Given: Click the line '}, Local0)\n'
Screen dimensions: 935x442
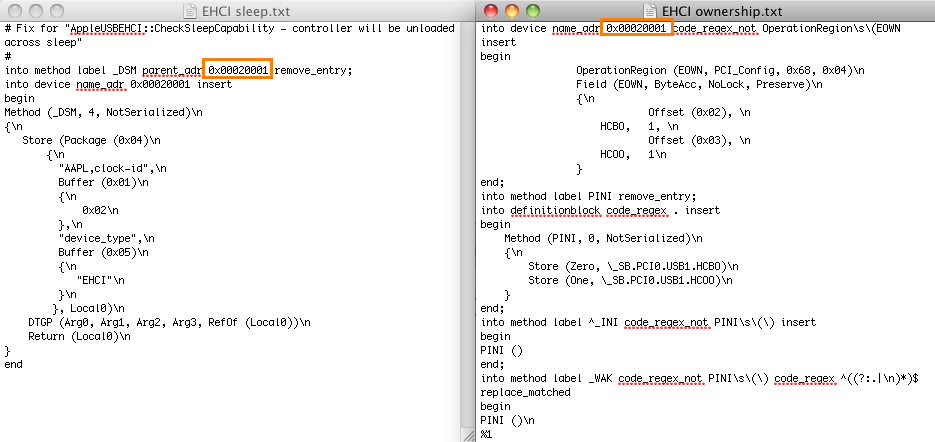Looking at the screenshot, I should click(88, 308).
